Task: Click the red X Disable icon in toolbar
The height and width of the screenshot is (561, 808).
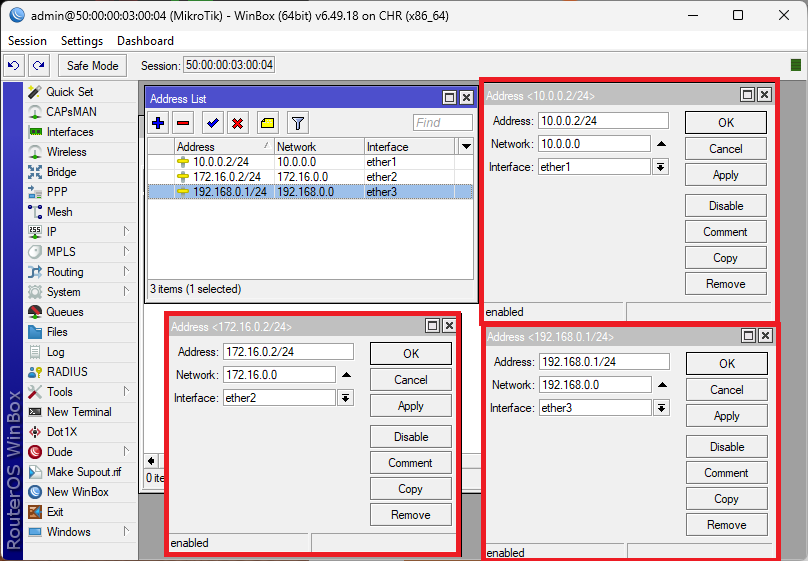Action: coord(237,123)
